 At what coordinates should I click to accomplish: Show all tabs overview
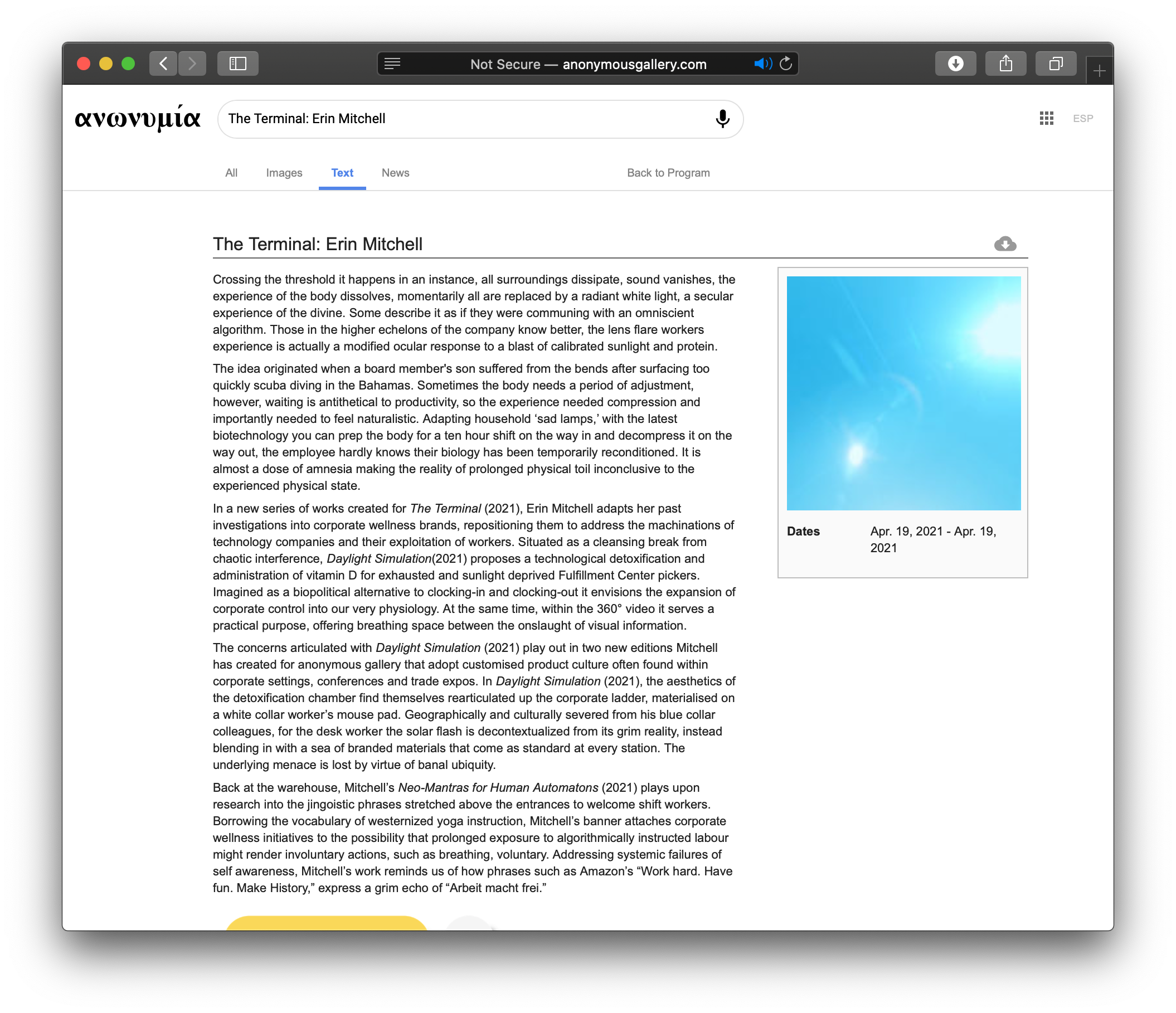point(1055,64)
